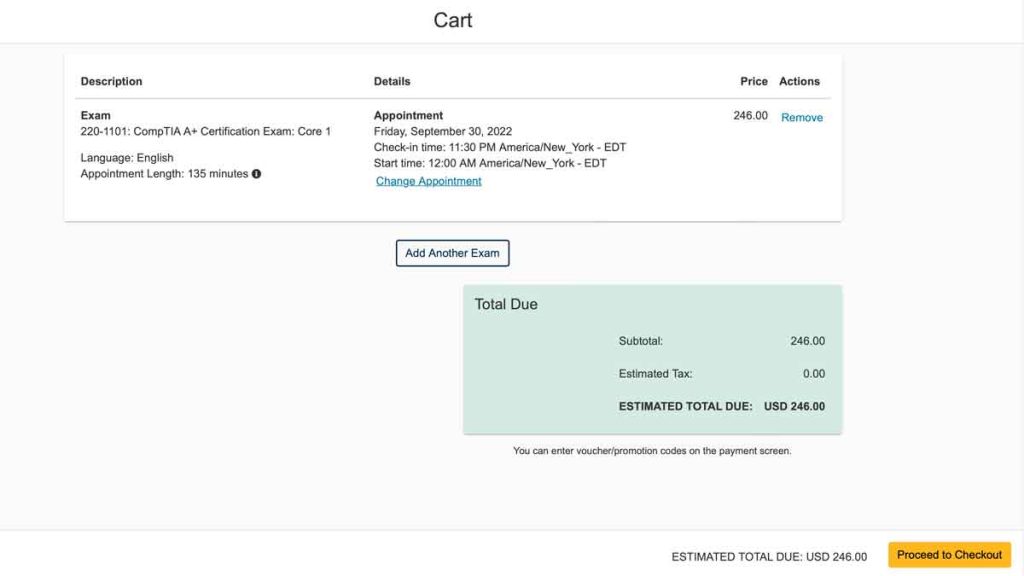
Task: Click the 246.00 price in exam row
Action: tap(750, 116)
